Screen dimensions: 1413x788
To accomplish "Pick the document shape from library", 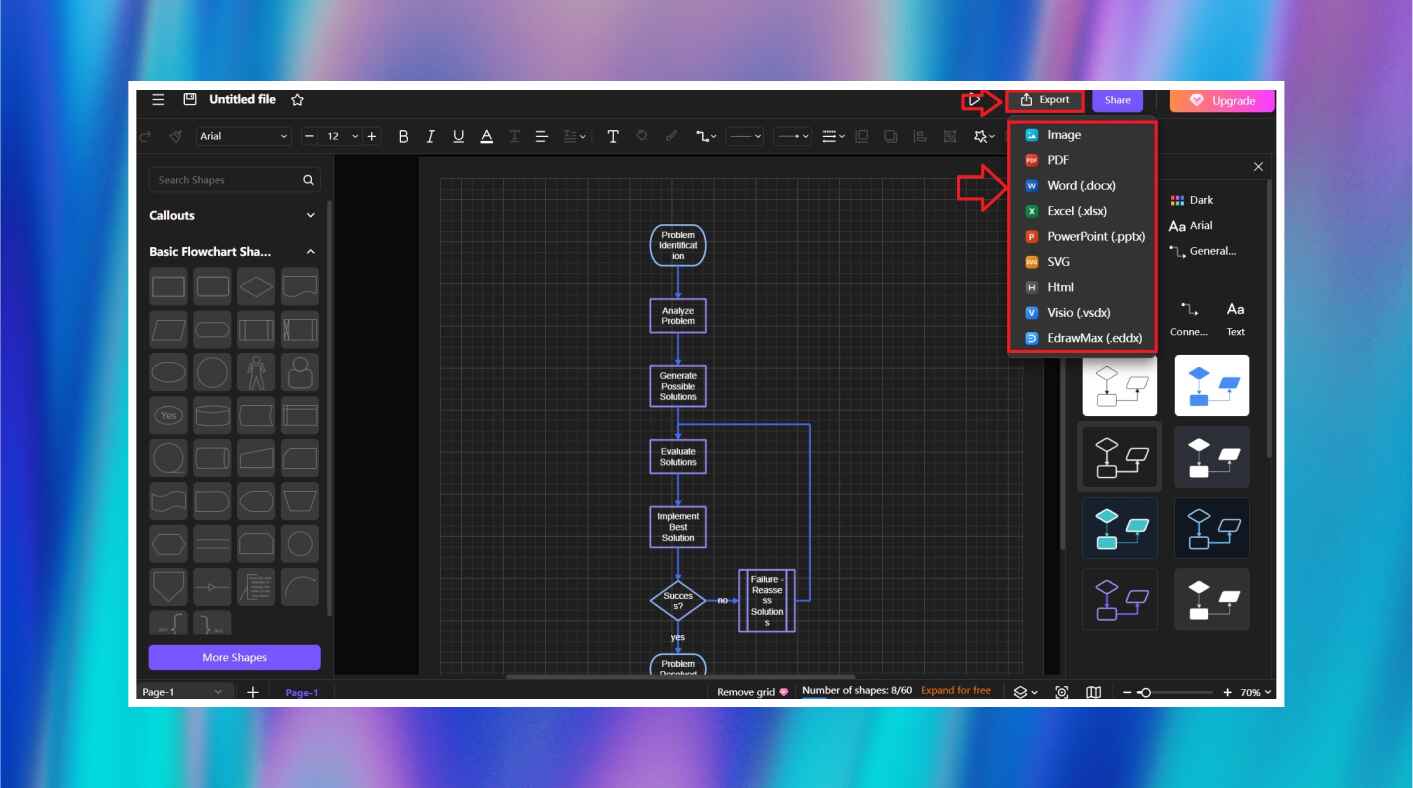I will tap(299, 287).
